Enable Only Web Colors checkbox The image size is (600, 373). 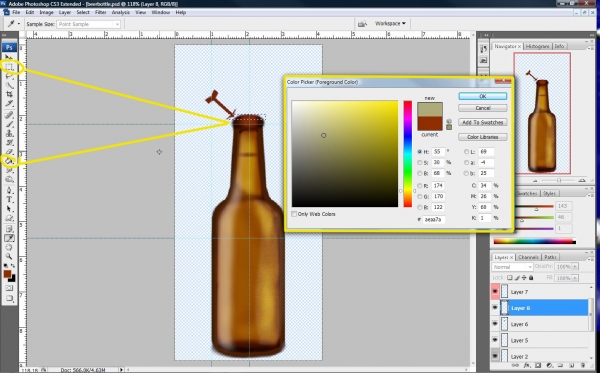click(294, 214)
